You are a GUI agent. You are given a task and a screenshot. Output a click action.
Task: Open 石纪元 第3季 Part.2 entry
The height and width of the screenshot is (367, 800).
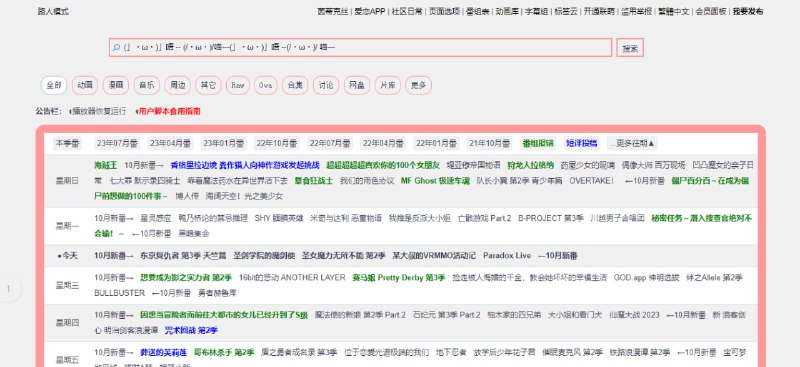click(x=446, y=315)
